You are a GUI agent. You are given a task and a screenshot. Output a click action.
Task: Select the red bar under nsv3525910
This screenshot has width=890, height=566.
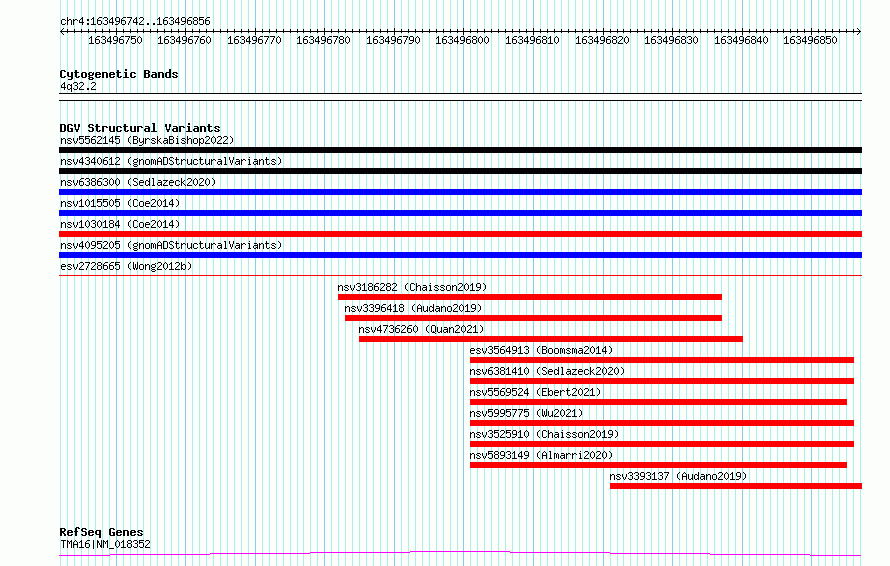coord(662,444)
